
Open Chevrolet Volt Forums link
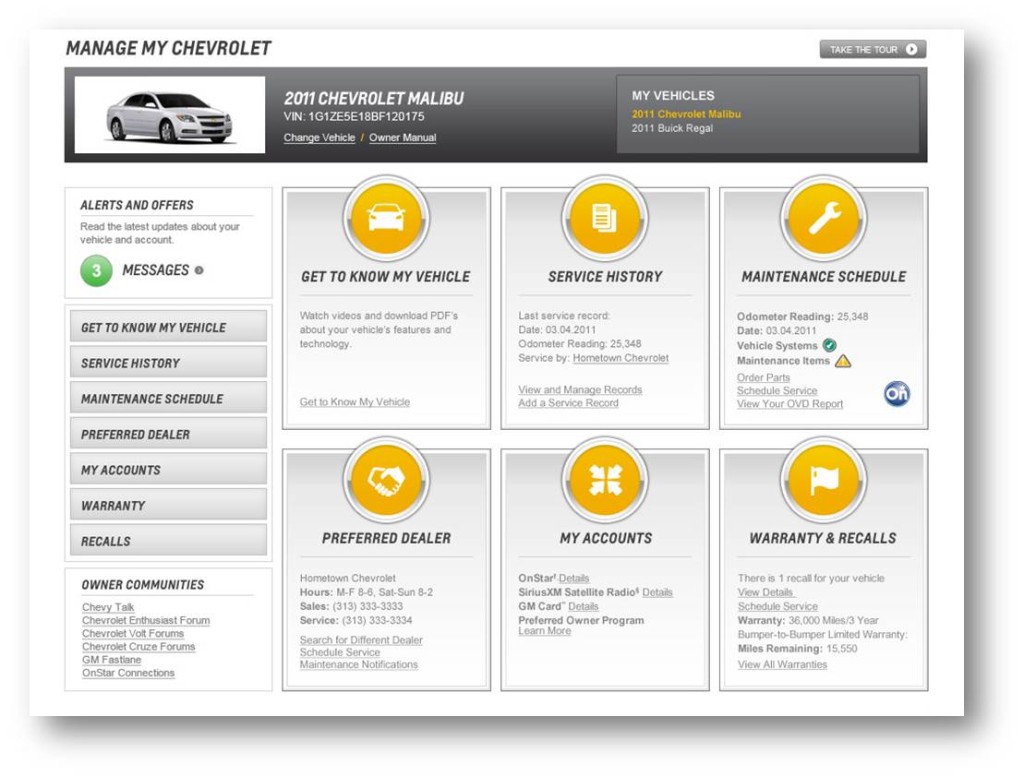point(133,633)
